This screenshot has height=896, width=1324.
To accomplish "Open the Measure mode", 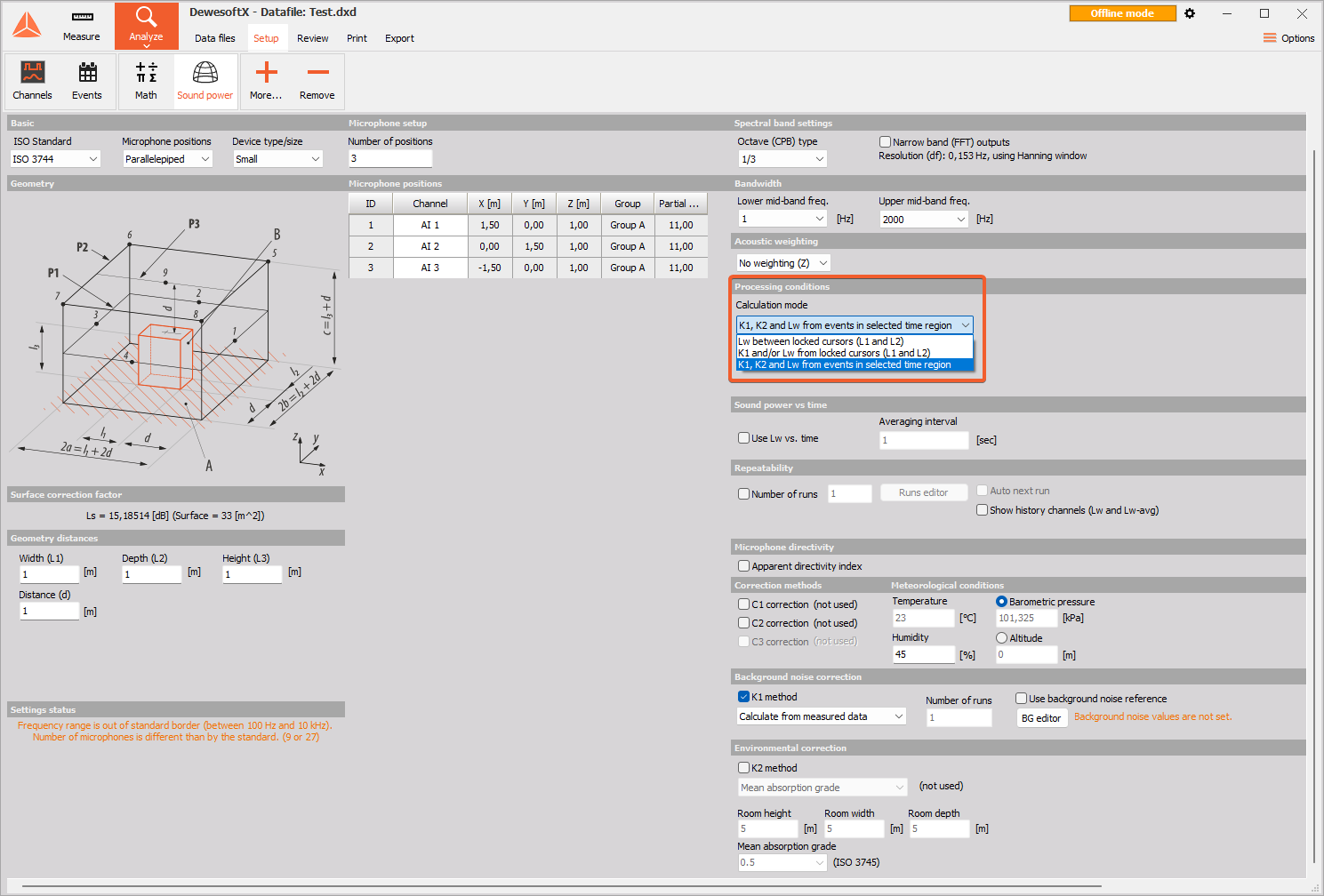I will [x=82, y=26].
